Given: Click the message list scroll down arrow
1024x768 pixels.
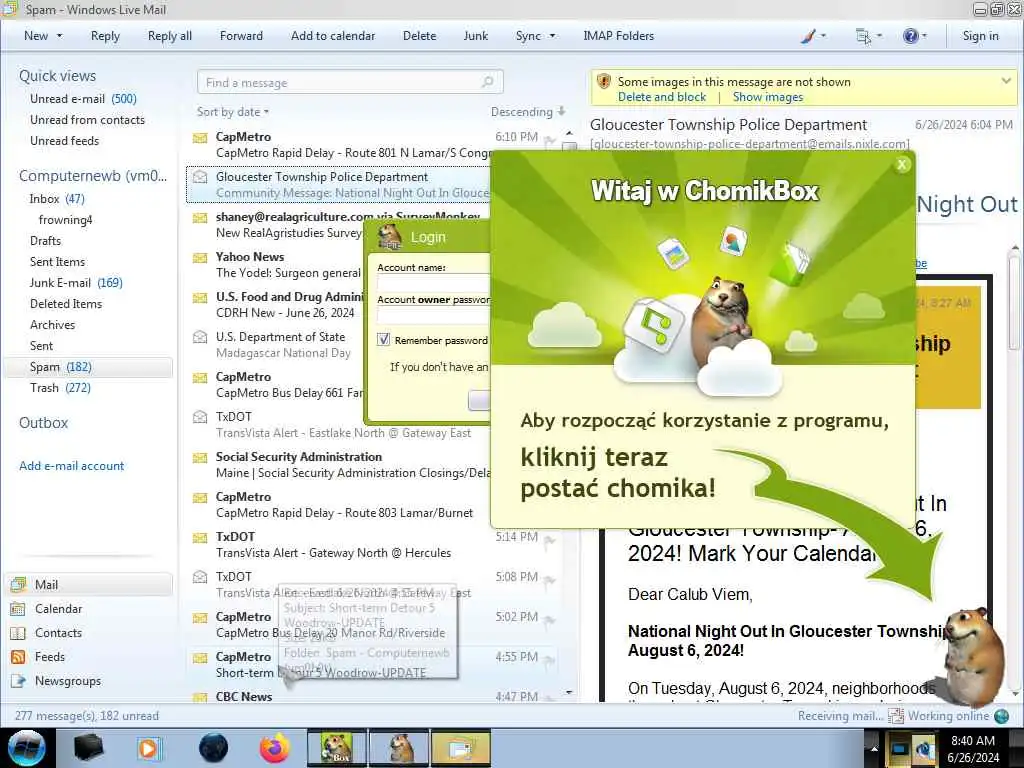Looking at the screenshot, I should [569, 692].
